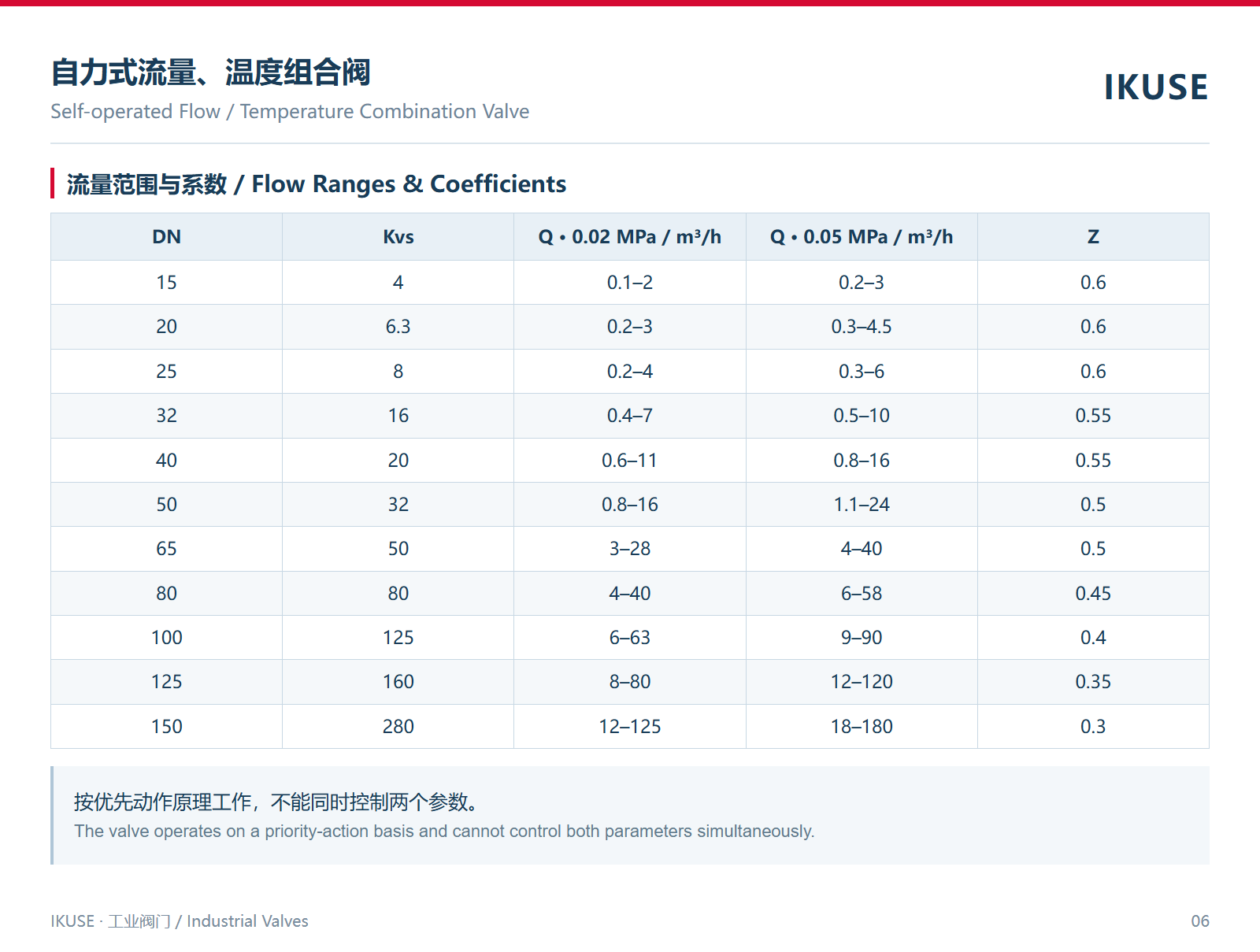Select the cell showing 0.5–10
Viewport: 1260px width, 952px height.
pyautogui.click(x=862, y=416)
